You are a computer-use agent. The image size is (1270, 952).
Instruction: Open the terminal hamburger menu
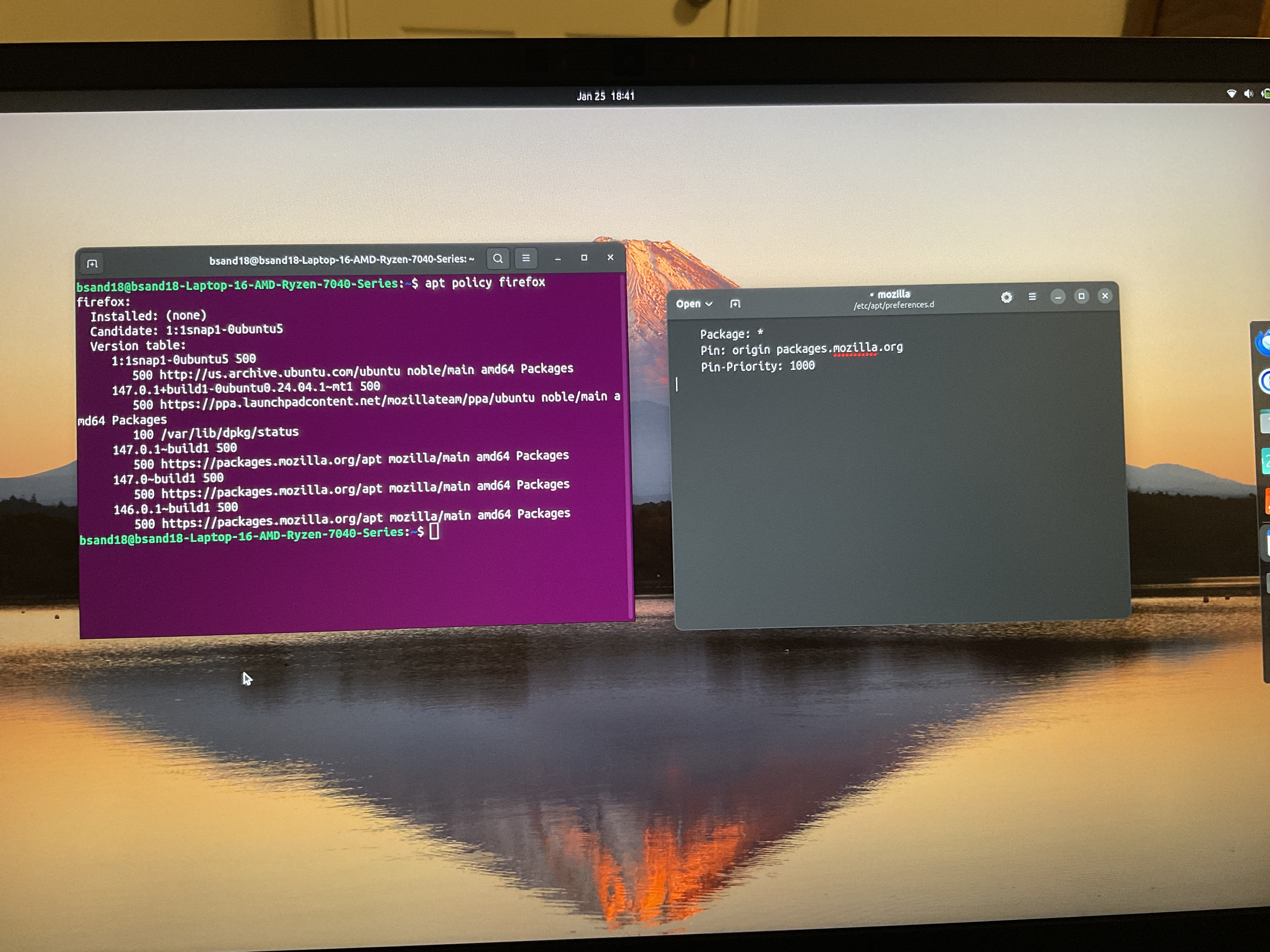pyautogui.click(x=526, y=258)
